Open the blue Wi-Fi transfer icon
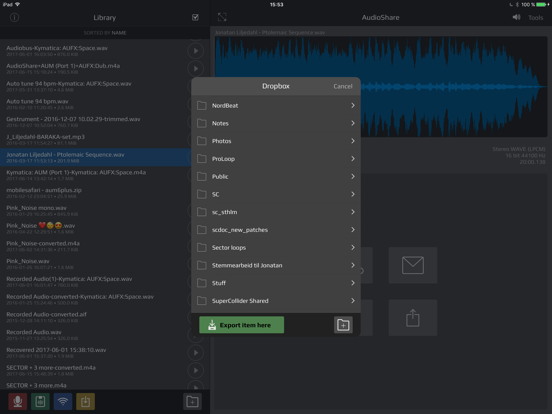This screenshot has height=414, width=552. tap(63, 401)
